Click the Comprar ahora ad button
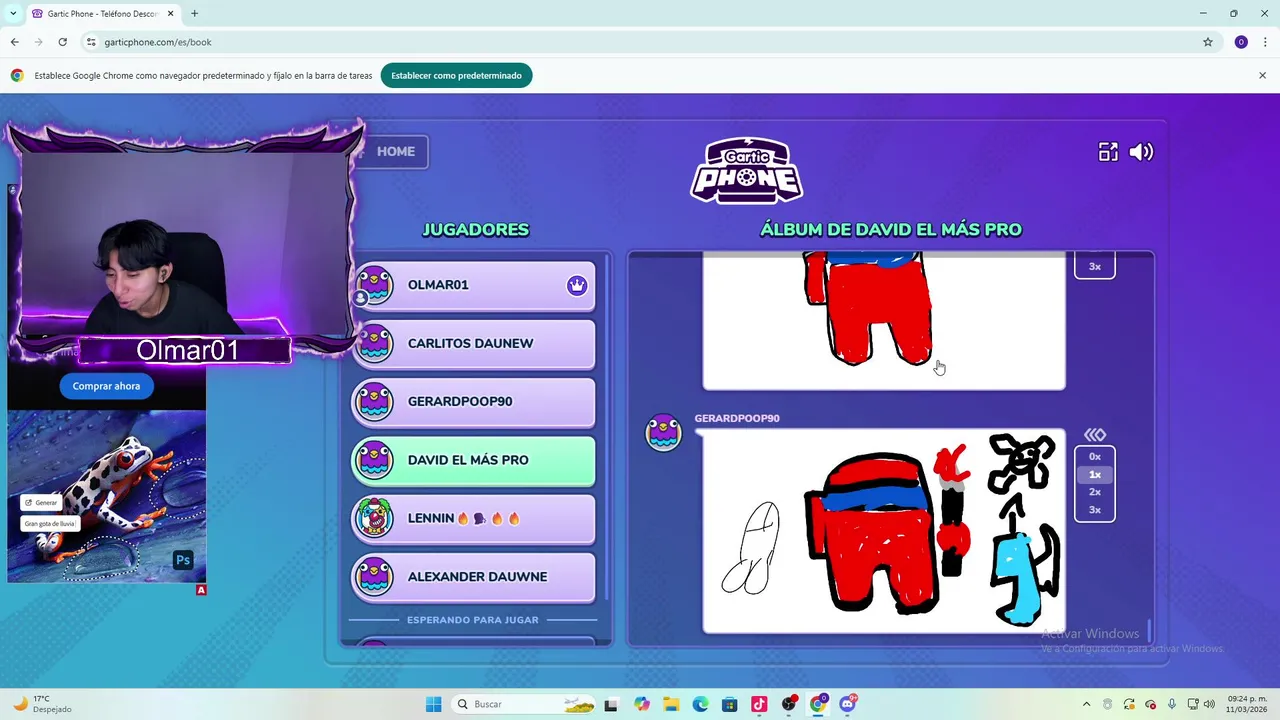This screenshot has width=1280, height=720. click(106, 386)
